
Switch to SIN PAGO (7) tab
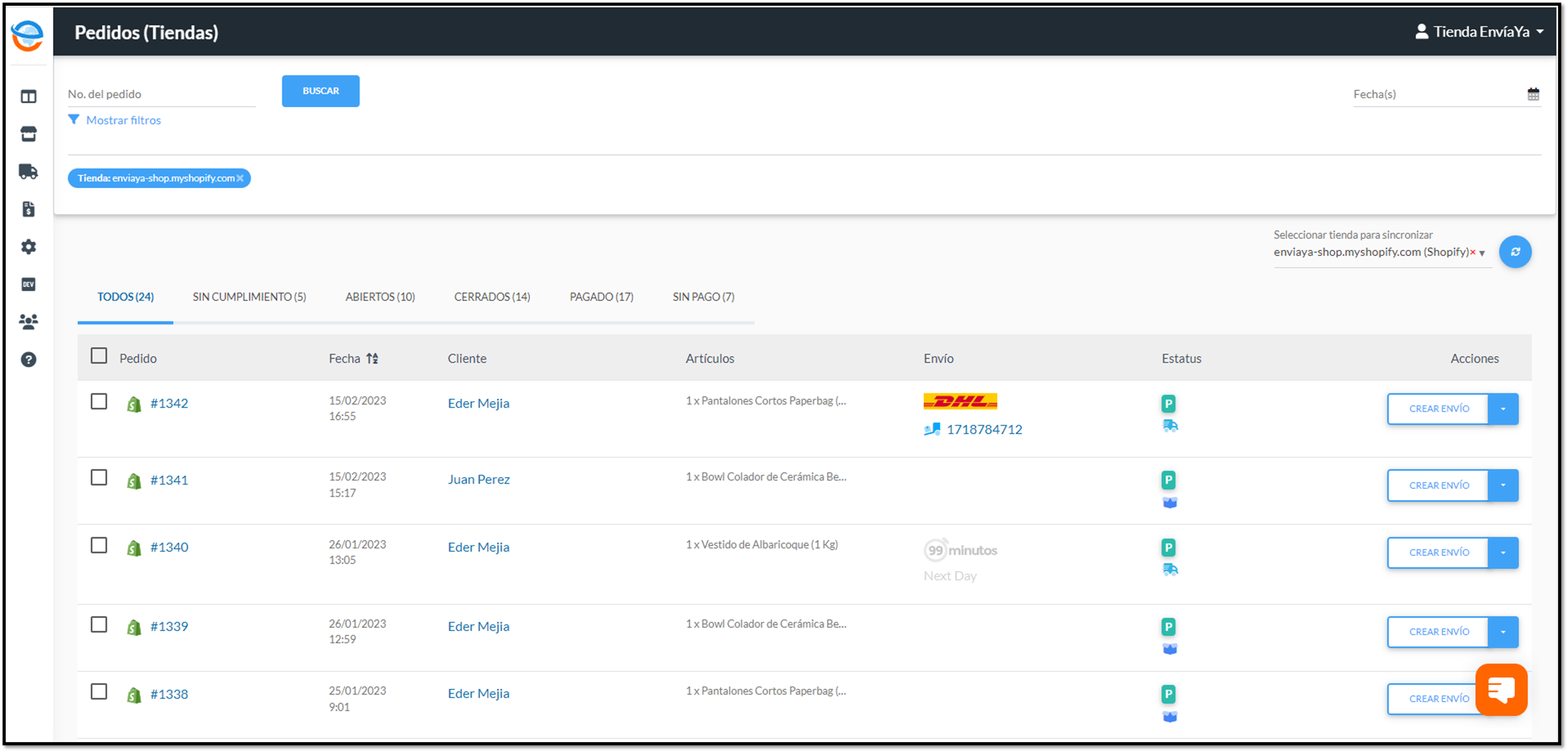(x=703, y=297)
